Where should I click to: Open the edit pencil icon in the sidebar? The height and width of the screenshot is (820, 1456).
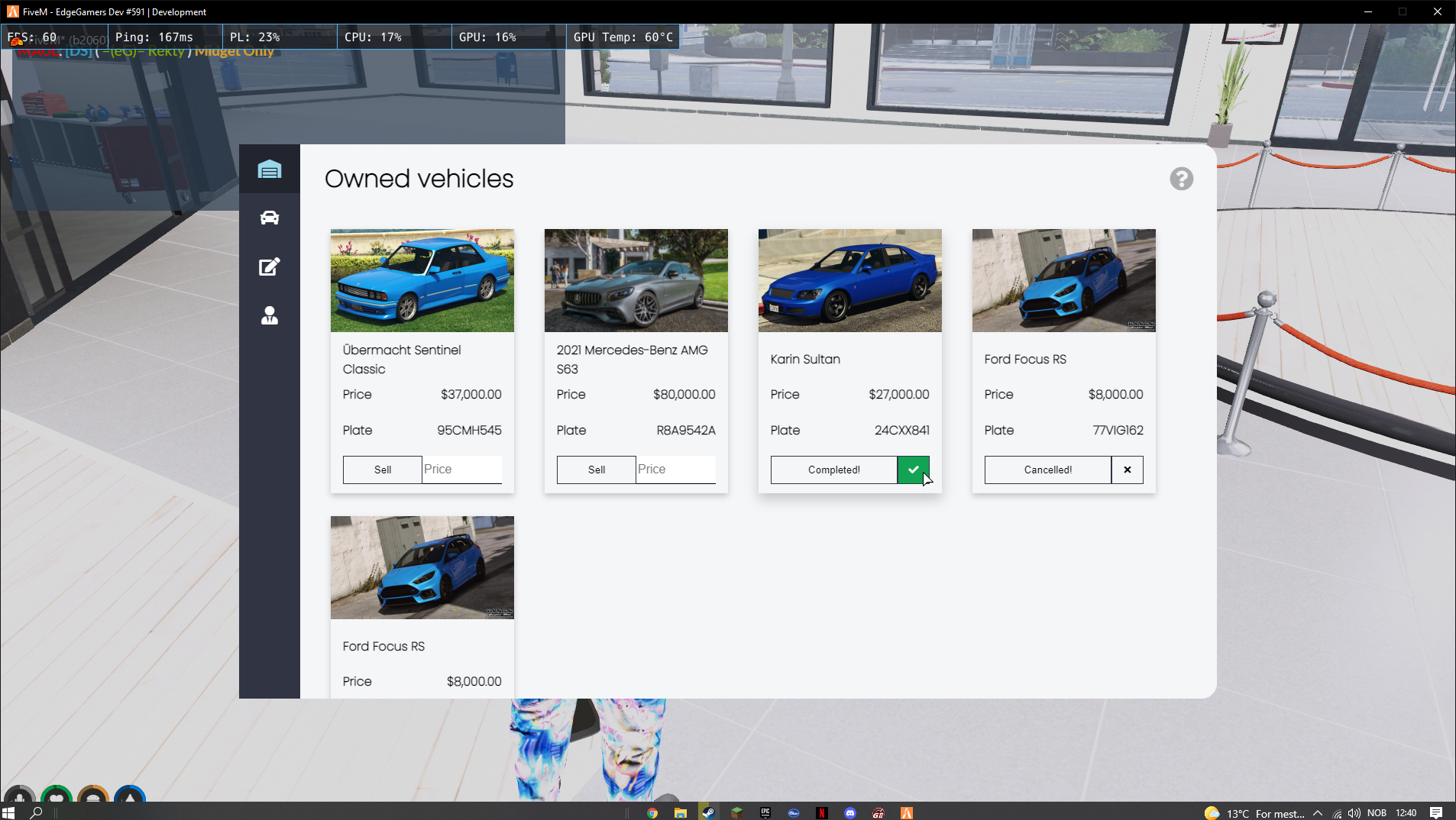tap(269, 266)
